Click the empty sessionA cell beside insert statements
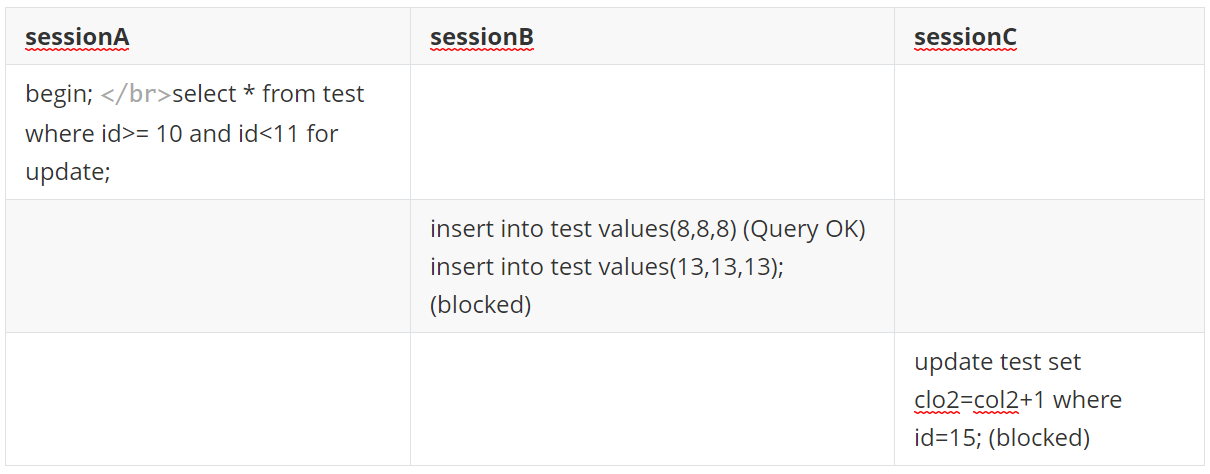 pyautogui.click(x=208, y=266)
